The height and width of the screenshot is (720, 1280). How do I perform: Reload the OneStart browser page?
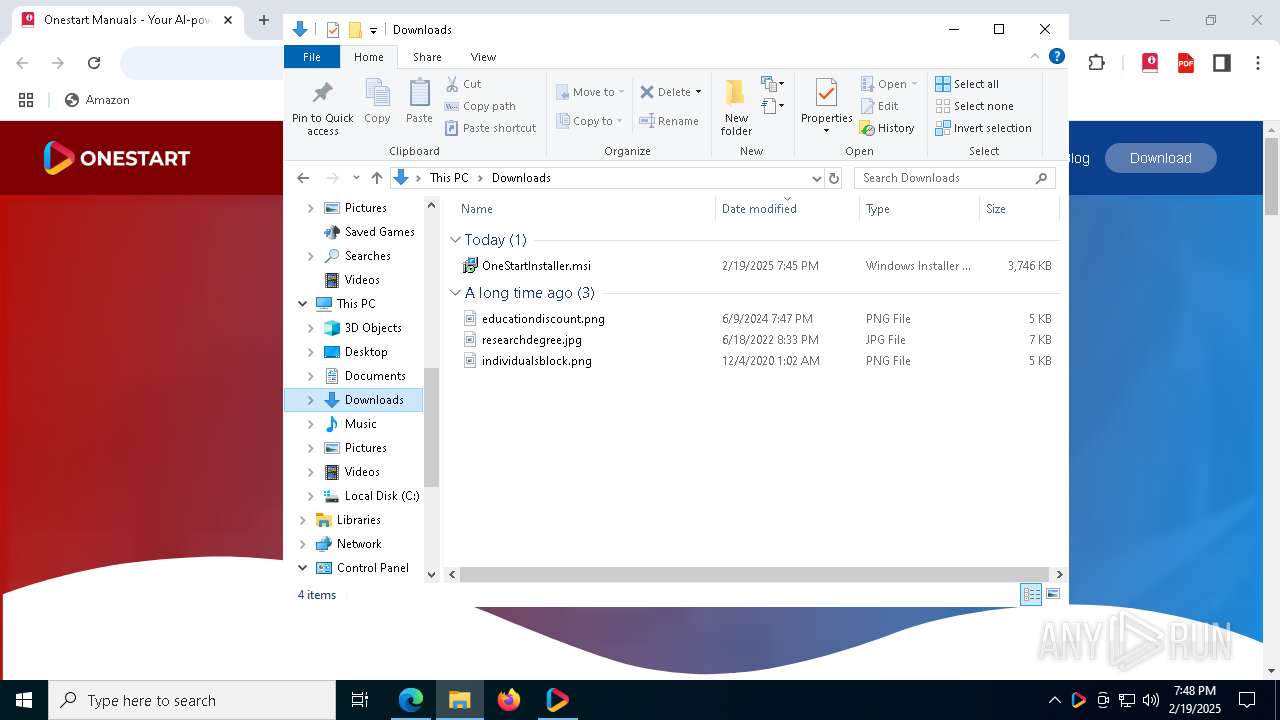(94, 63)
